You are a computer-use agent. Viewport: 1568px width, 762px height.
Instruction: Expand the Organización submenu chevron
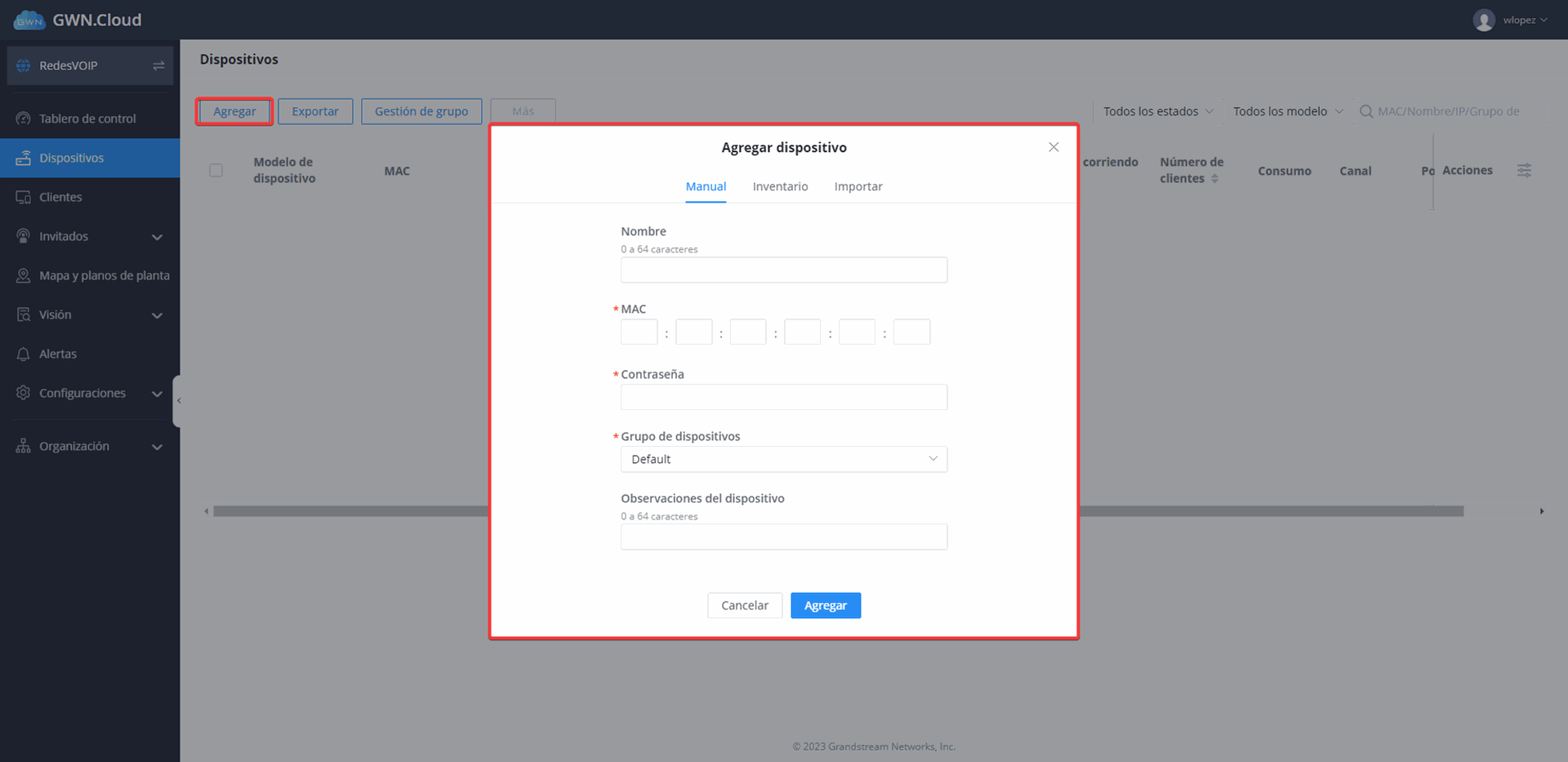pyautogui.click(x=157, y=447)
